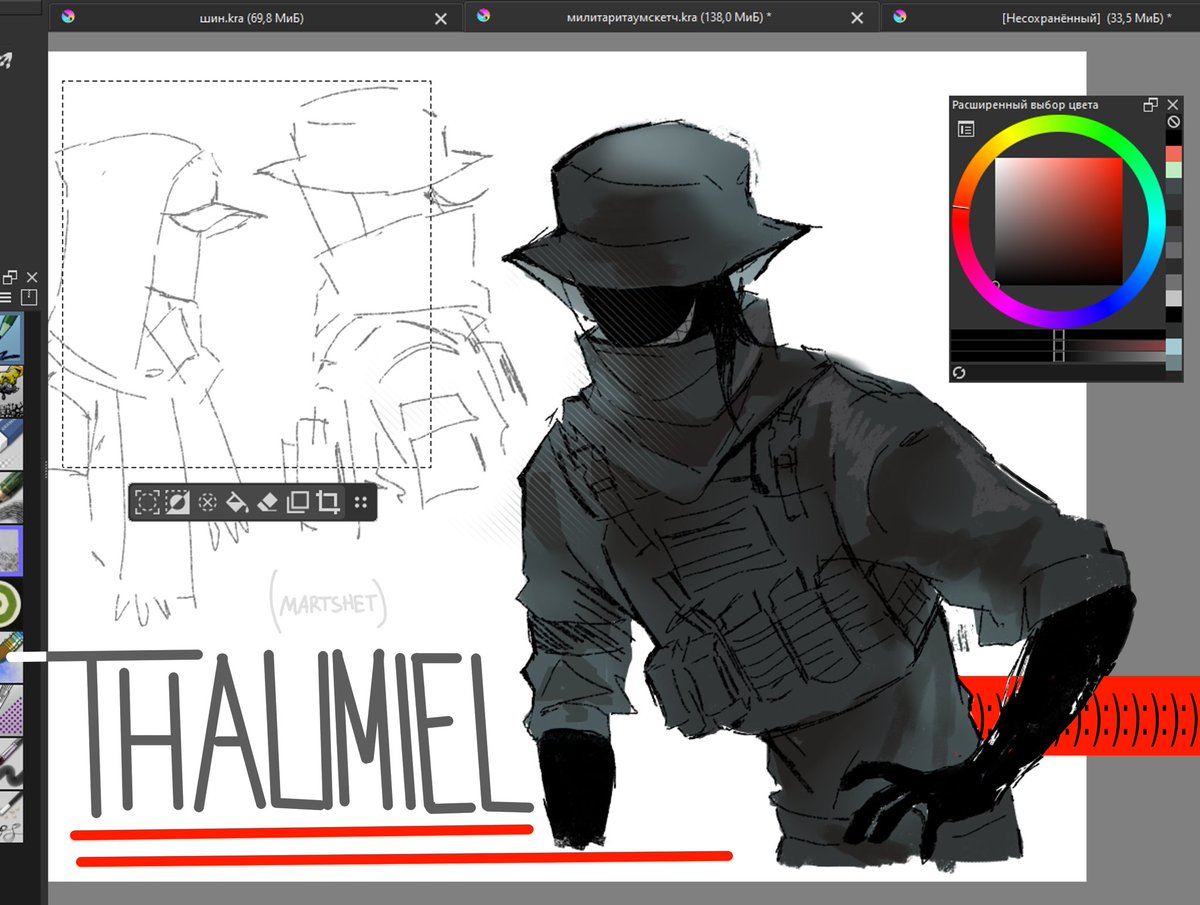The image size is (1200, 905).
Task: Click the preset storage icon beside hamburger
Action: (28, 297)
